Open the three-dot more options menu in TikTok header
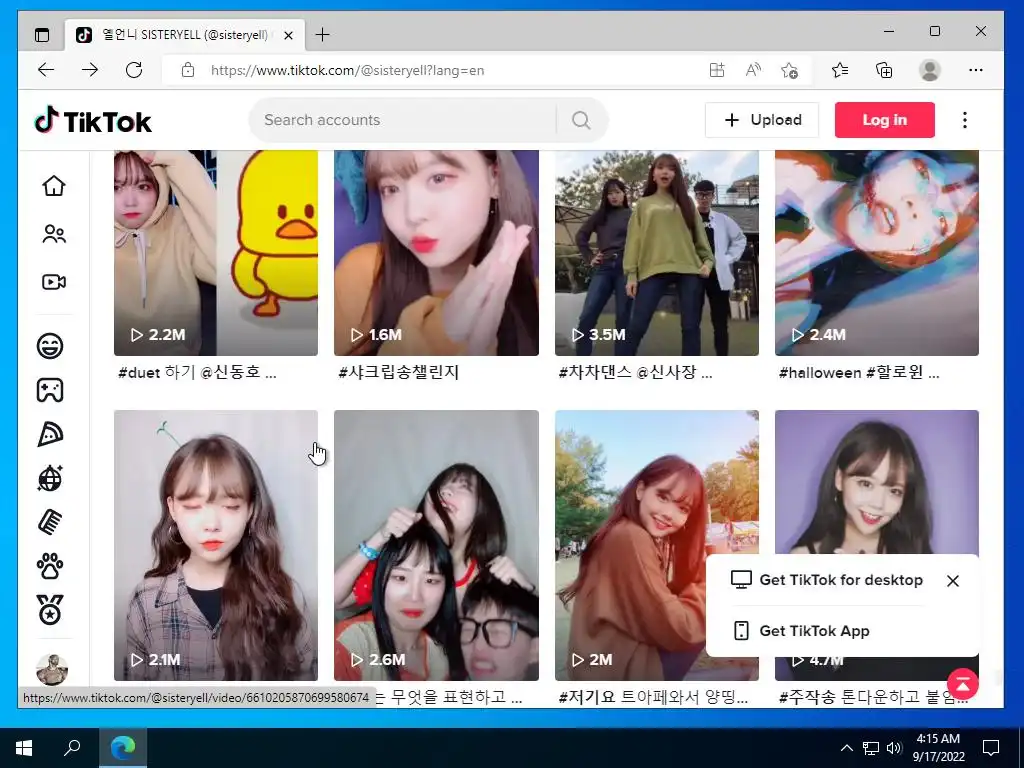Image resolution: width=1024 pixels, height=768 pixels. point(965,120)
